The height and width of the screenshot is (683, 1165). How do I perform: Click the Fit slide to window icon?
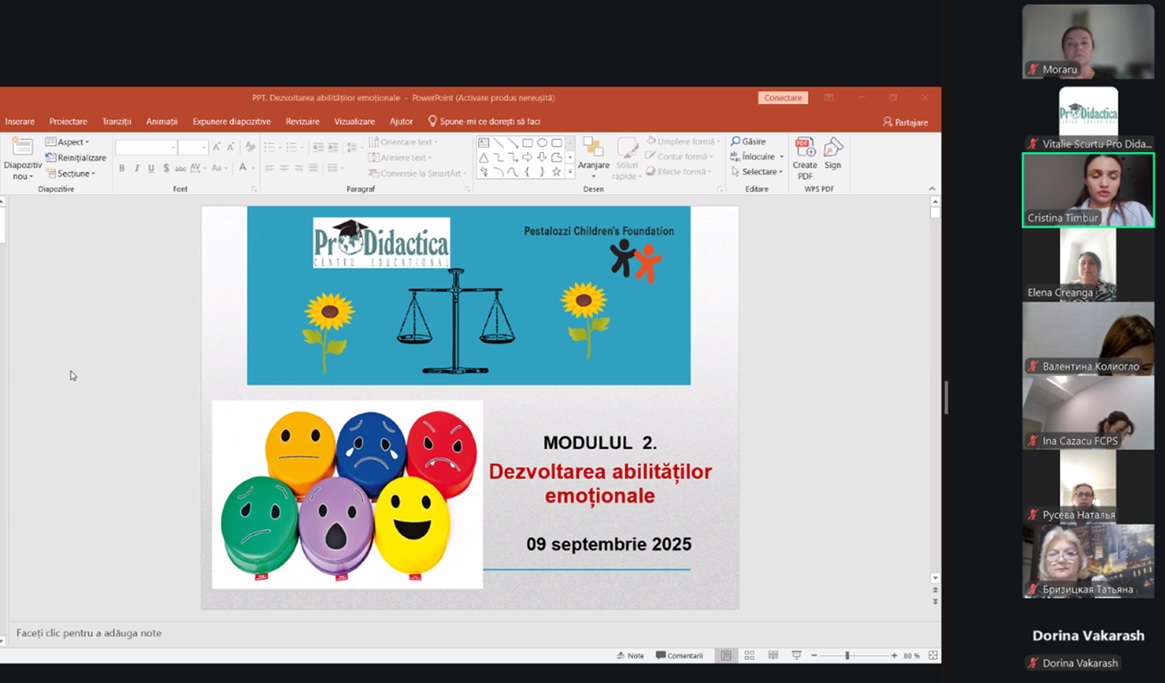point(932,656)
